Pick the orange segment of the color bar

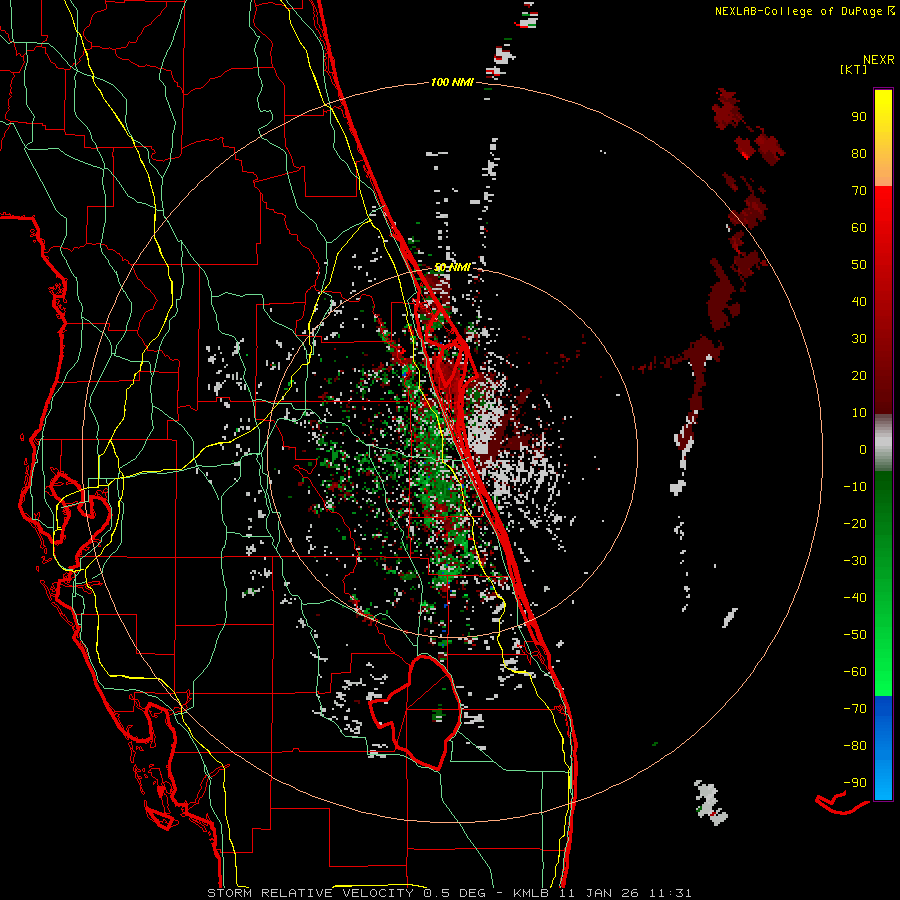coord(883,171)
